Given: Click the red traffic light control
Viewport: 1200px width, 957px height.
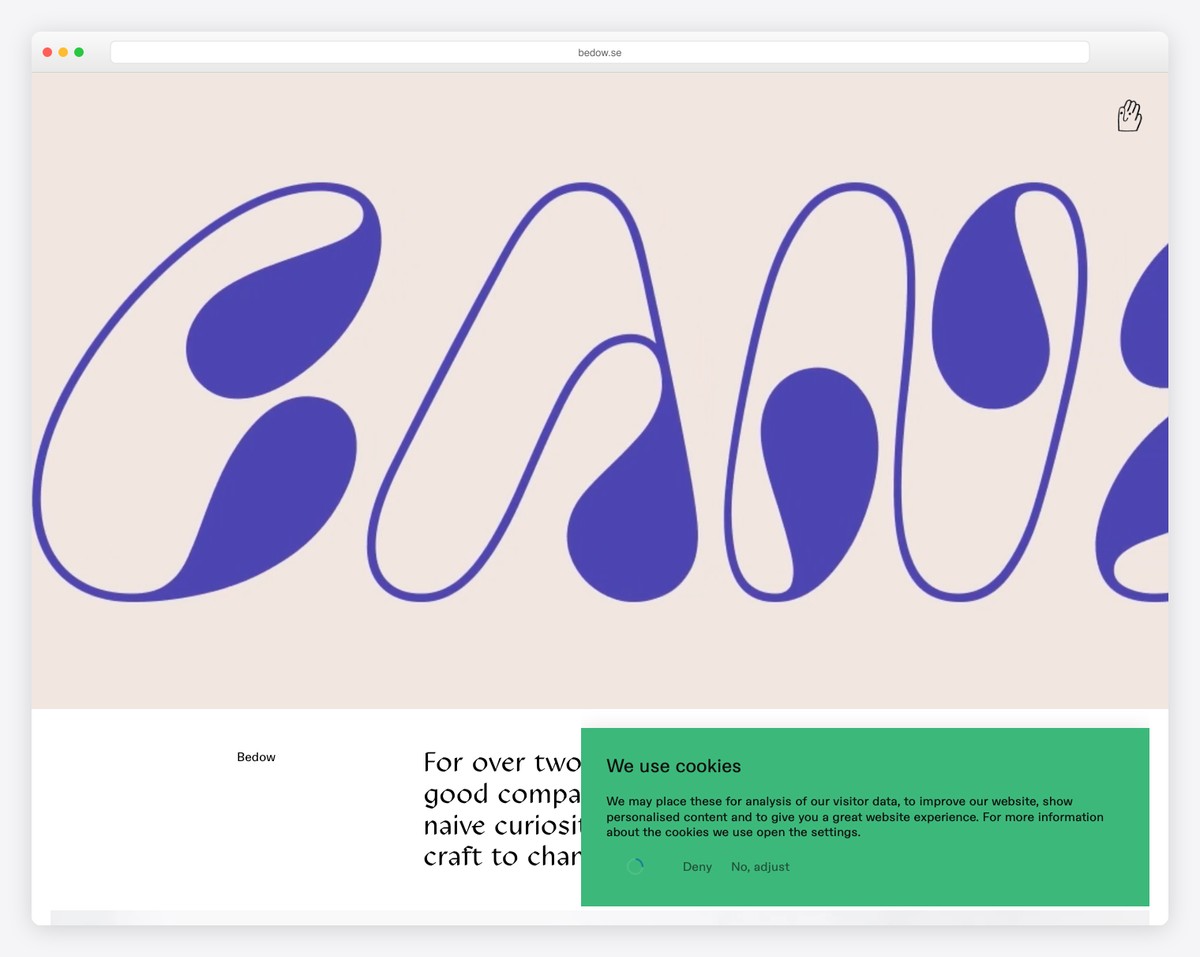Looking at the screenshot, I should [47, 51].
